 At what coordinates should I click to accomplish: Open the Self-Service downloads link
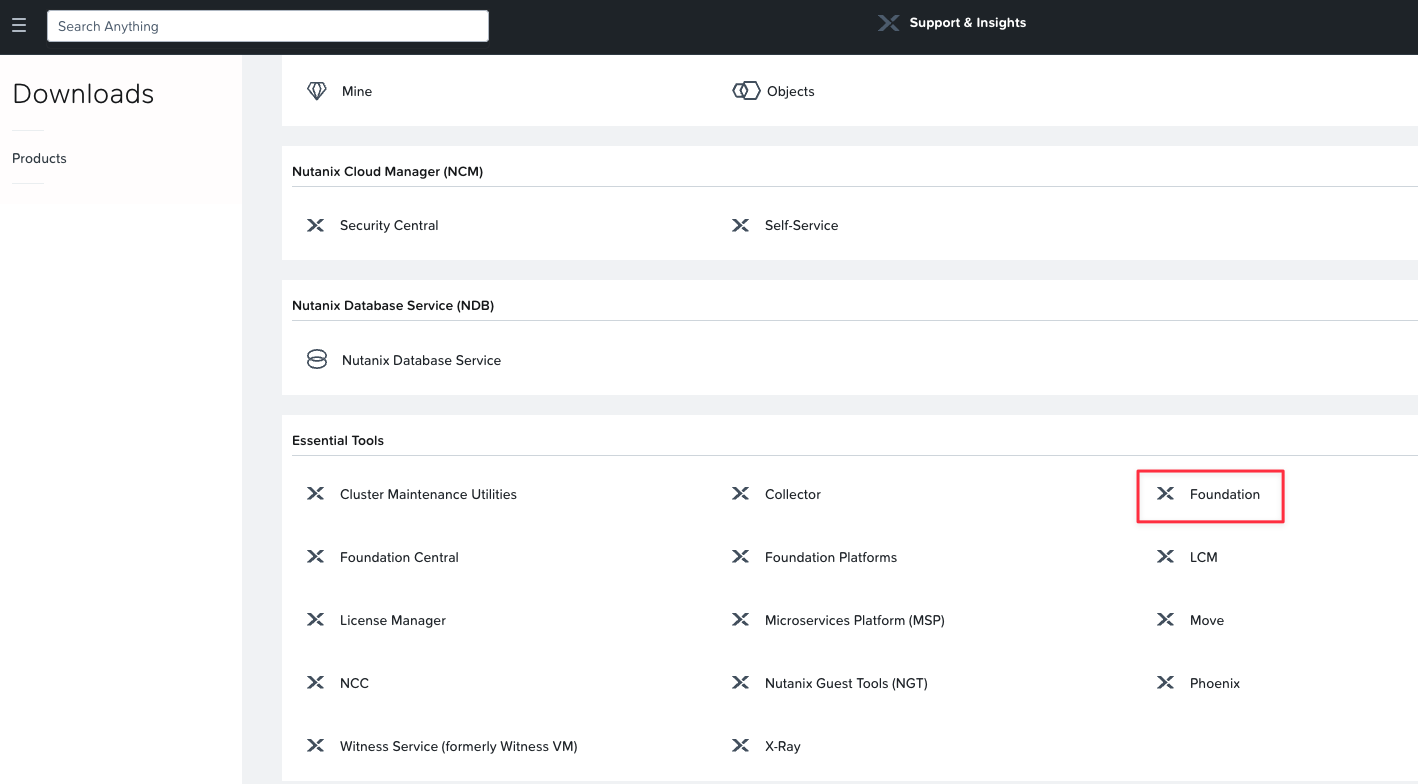[x=802, y=225]
